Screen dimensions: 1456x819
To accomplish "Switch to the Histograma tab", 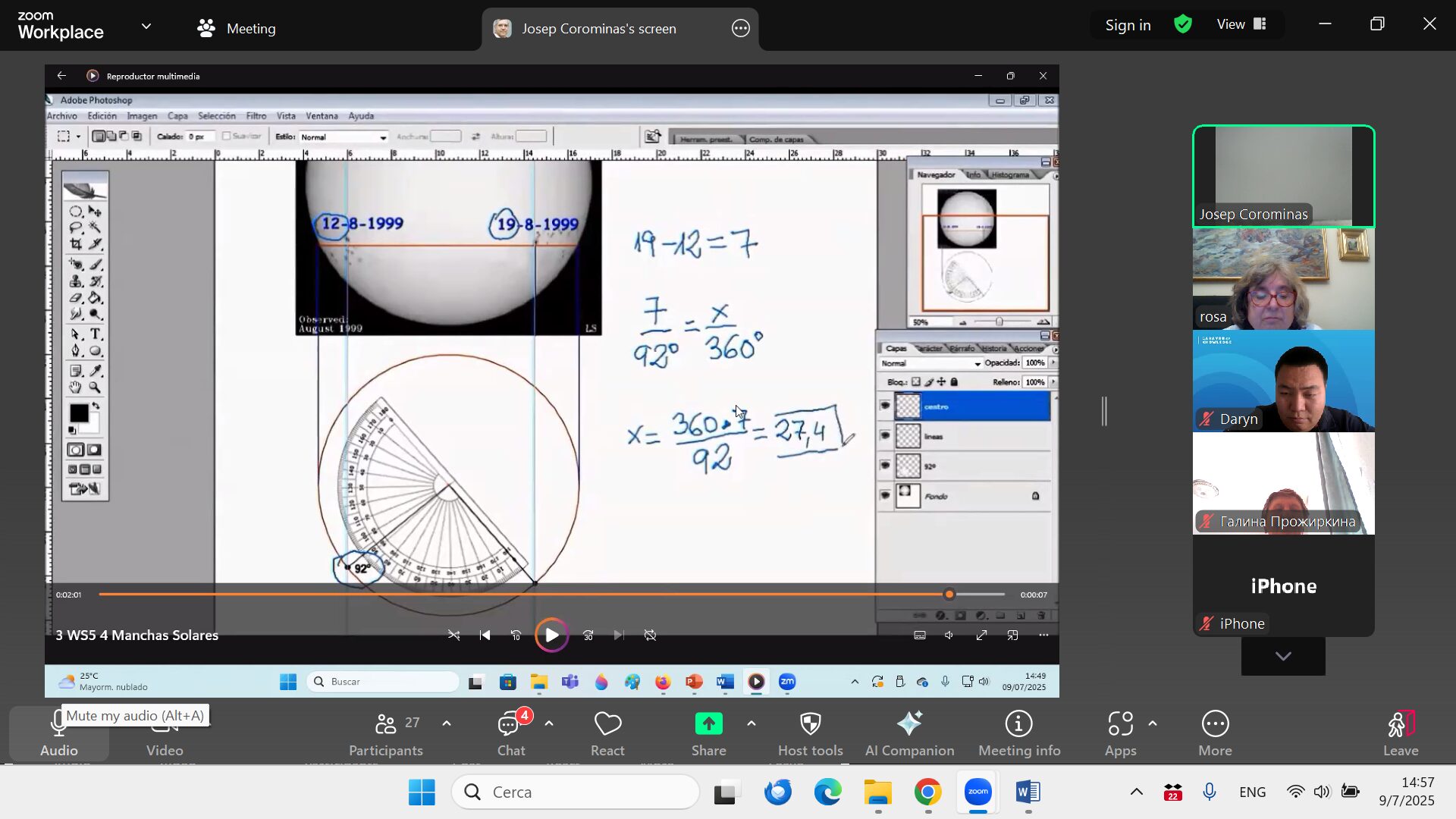I will pyautogui.click(x=1010, y=175).
